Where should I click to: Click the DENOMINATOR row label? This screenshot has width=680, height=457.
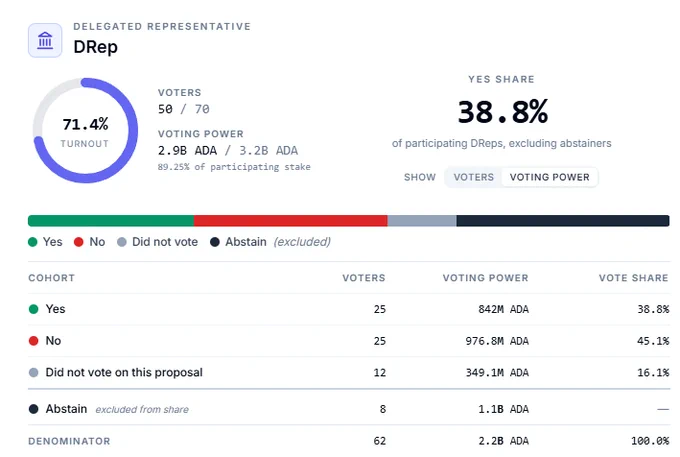pyautogui.click(x=69, y=441)
